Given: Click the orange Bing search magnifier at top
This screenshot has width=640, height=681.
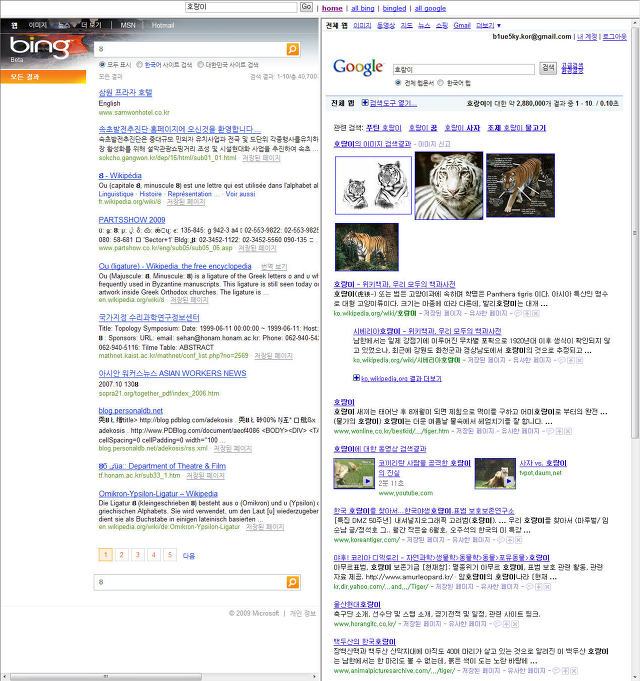Looking at the screenshot, I should [x=293, y=49].
